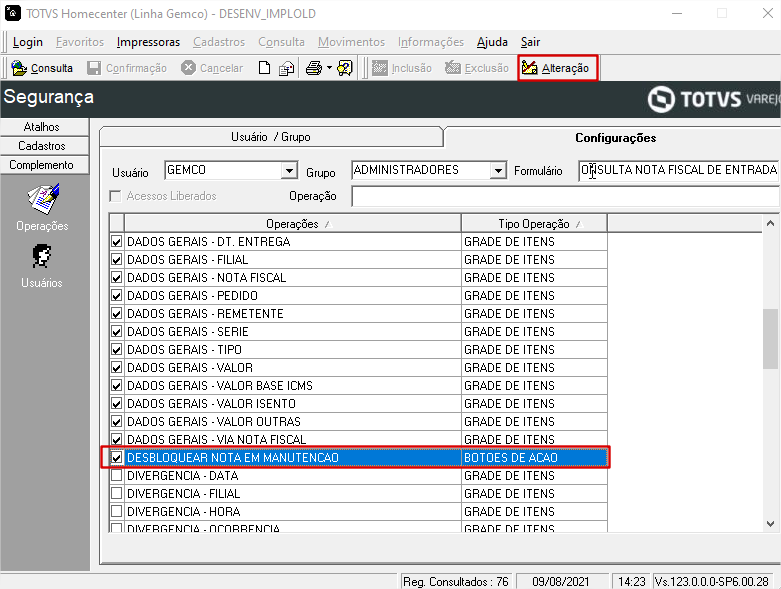Screen dimensions: 781x589
Task: Uncheck DADOS GERAIS - DT. ENTREGA
Action: pyautogui.click(x=117, y=242)
